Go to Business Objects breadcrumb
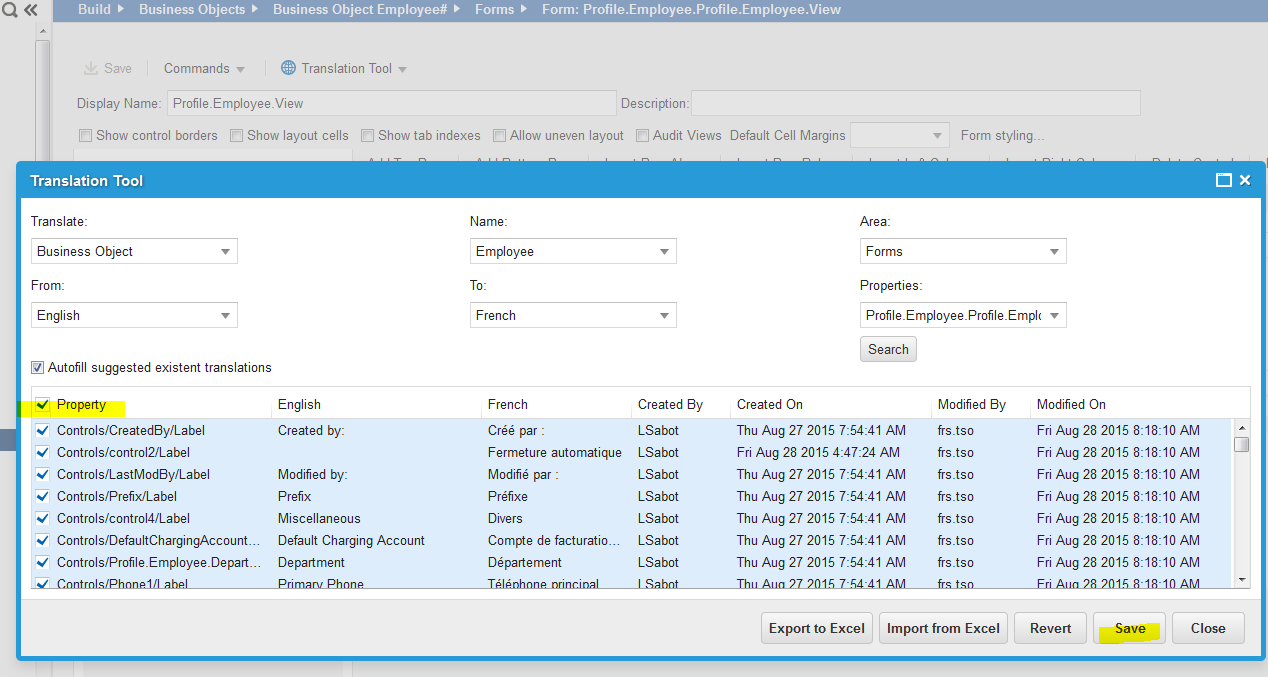 coord(191,10)
